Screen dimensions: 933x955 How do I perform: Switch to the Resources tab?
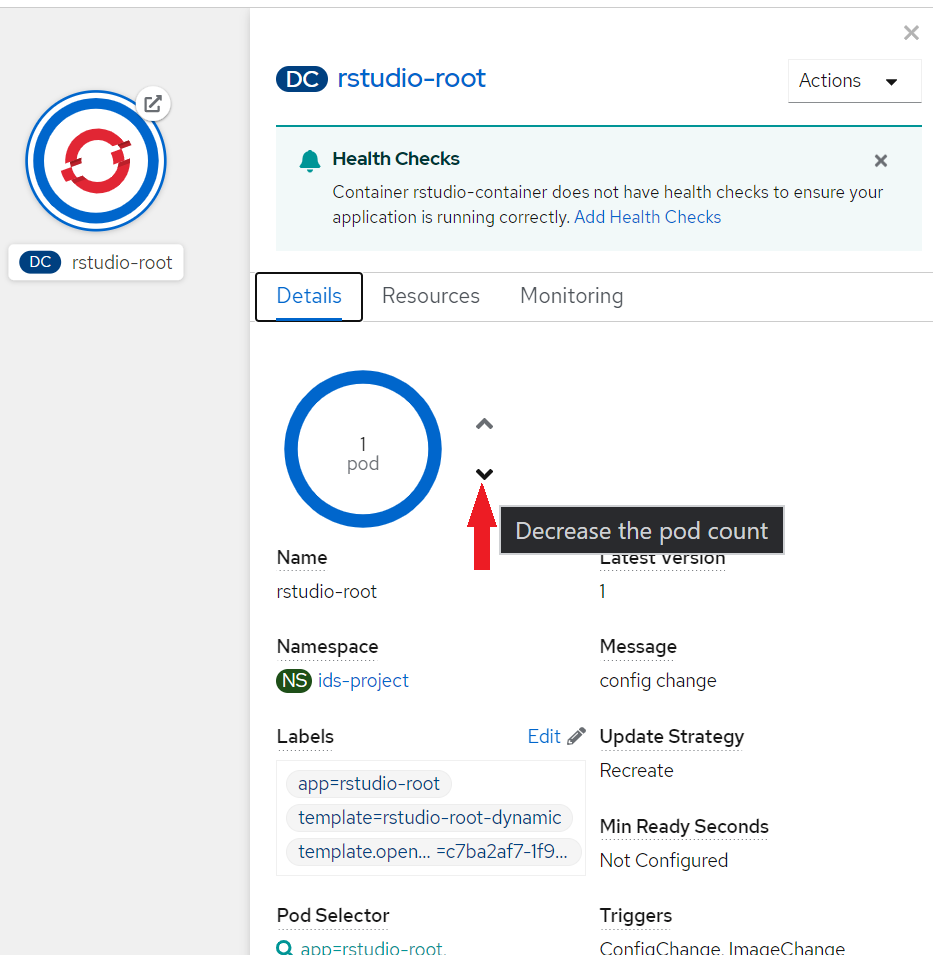point(431,296)
